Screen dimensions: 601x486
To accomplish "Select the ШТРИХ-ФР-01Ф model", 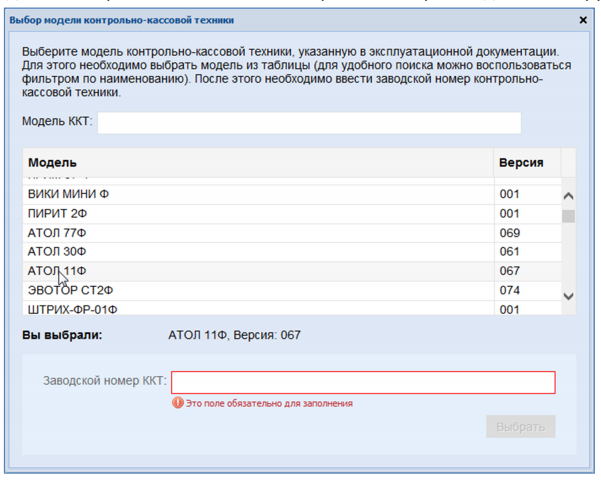I will tap(292, 308).
